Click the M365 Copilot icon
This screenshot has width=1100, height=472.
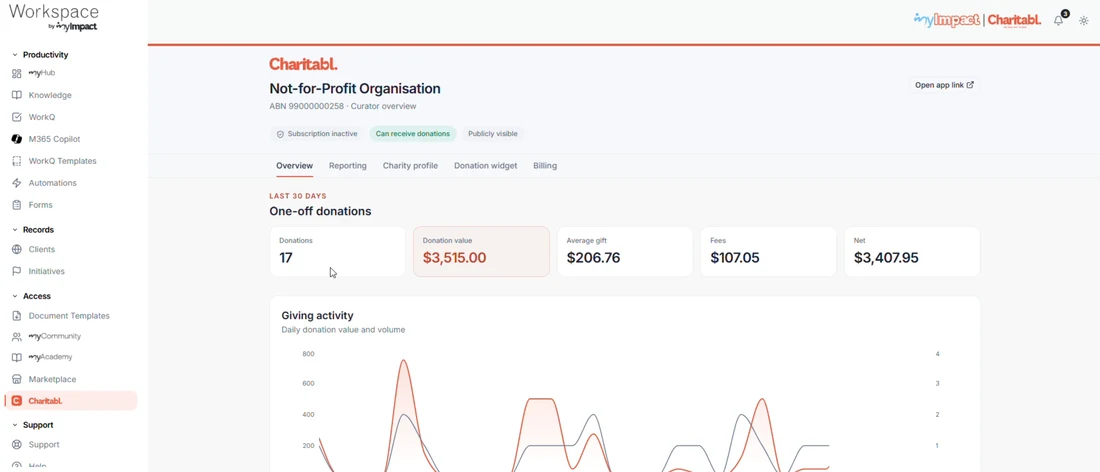point(17,139)
